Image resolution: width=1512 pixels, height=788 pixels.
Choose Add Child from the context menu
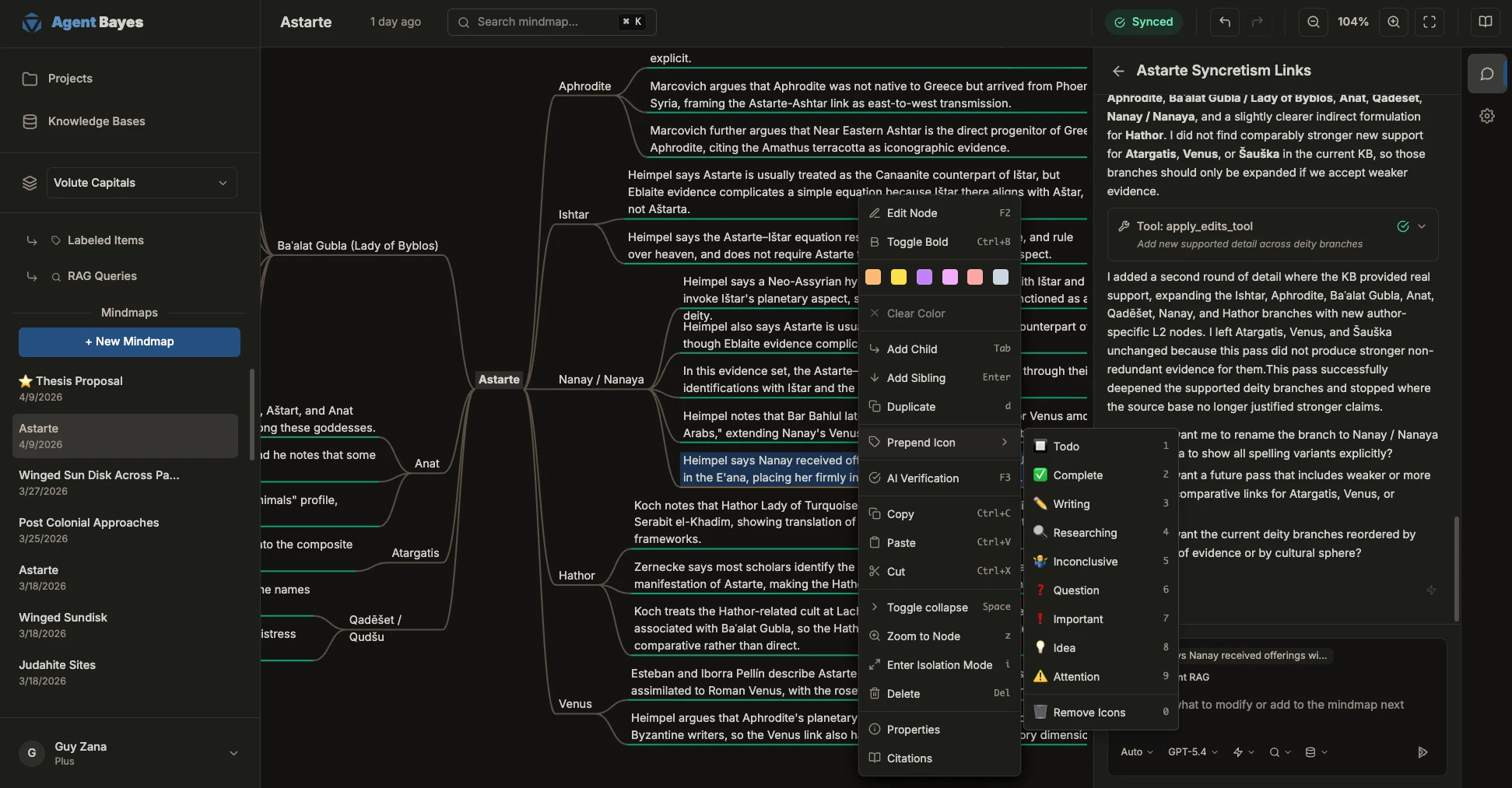(912, 348)
